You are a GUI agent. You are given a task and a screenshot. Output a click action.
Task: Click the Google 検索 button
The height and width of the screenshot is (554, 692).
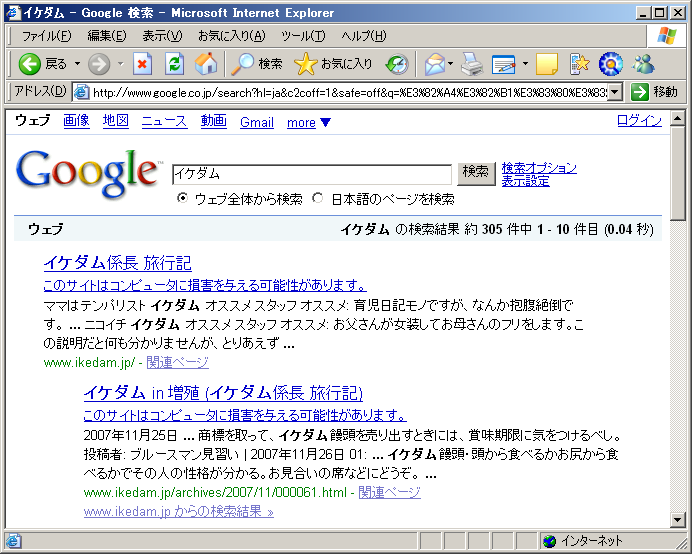point(476,174)
